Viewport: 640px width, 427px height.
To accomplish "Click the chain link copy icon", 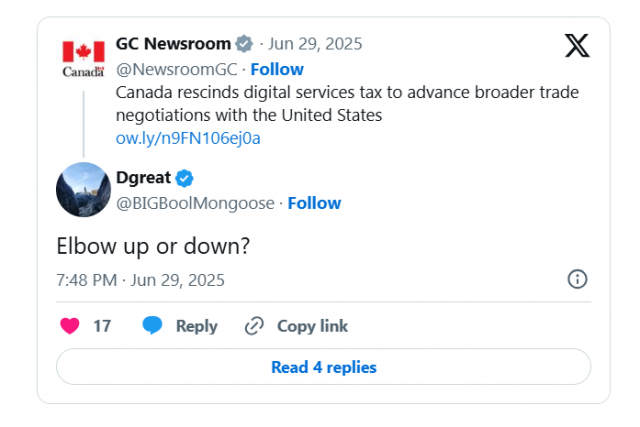I will pyautogui.click(x=254, y=326).
